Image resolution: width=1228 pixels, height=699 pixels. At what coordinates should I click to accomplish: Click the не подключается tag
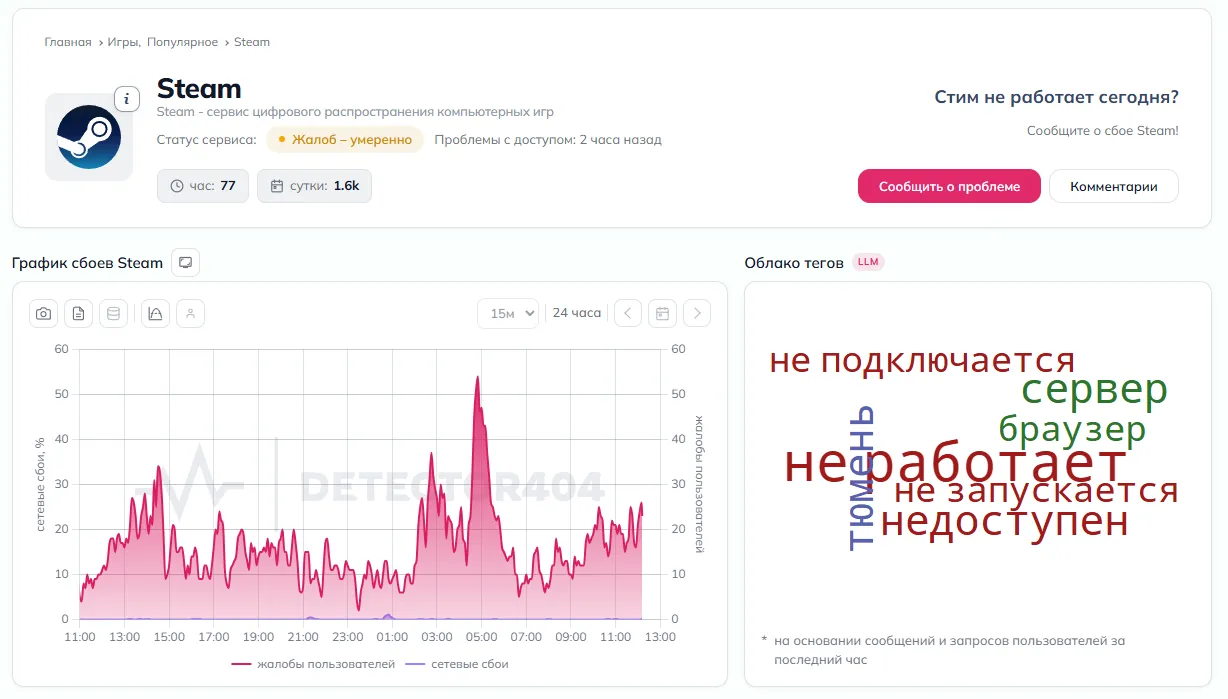[922, 361]
